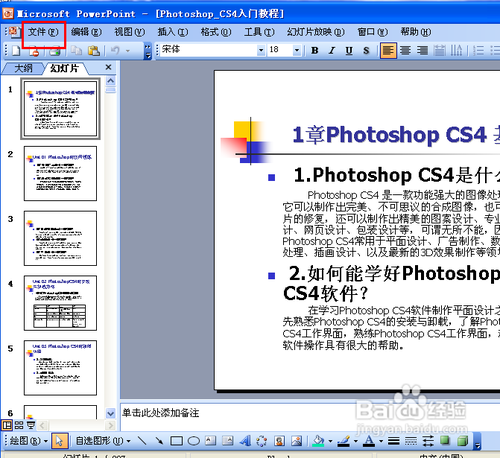Click the Permission icon with red circle
The width and height of the screenshot is (500, 458).
pos(34,51)
